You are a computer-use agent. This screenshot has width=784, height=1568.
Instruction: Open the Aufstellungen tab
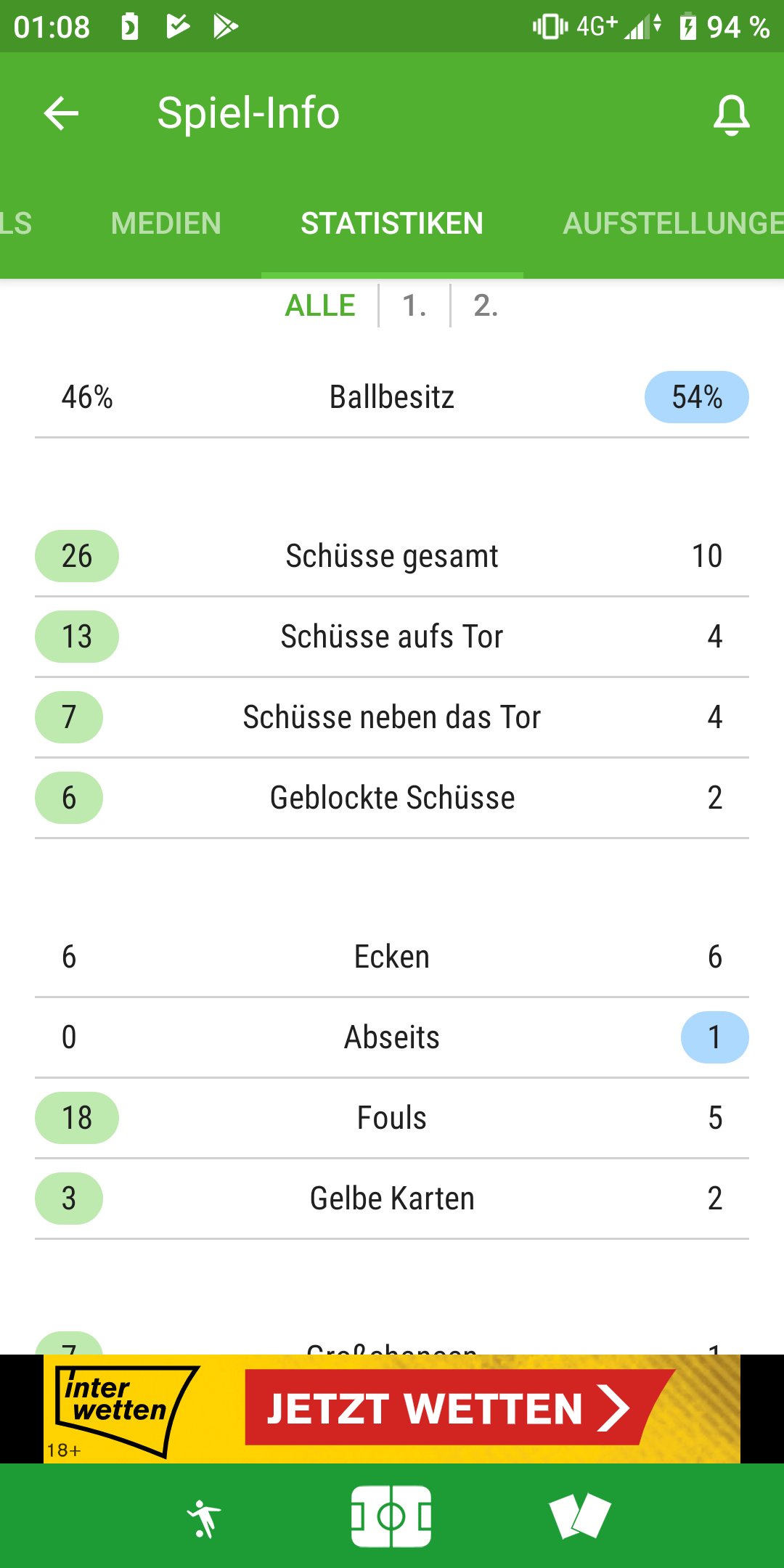[x=673, y=223]
